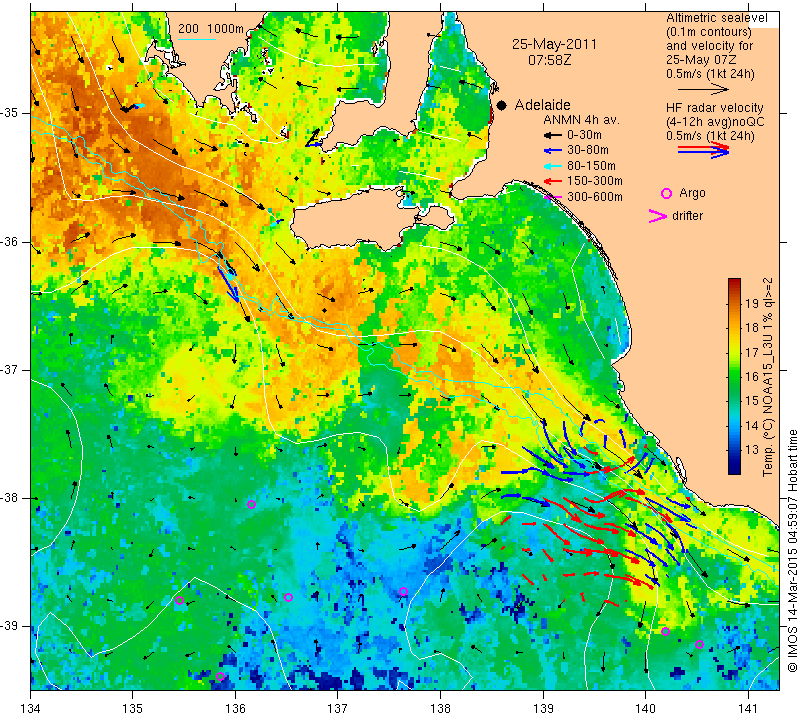Click the 30-80m depth label
The width and height of the screenshot is (800, 720).
coord(588,151)
